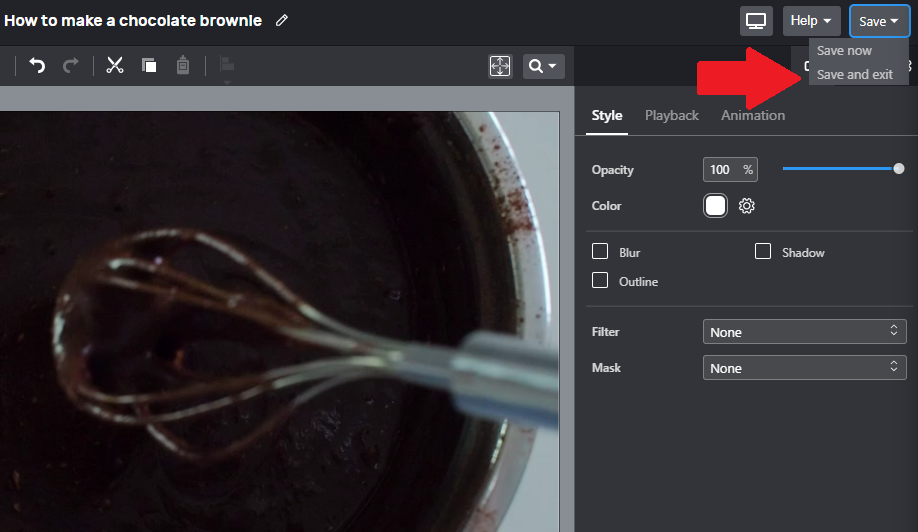The image size is (918, 532).
Task: Select the whisk video on canvas
Action: [279, 322]
